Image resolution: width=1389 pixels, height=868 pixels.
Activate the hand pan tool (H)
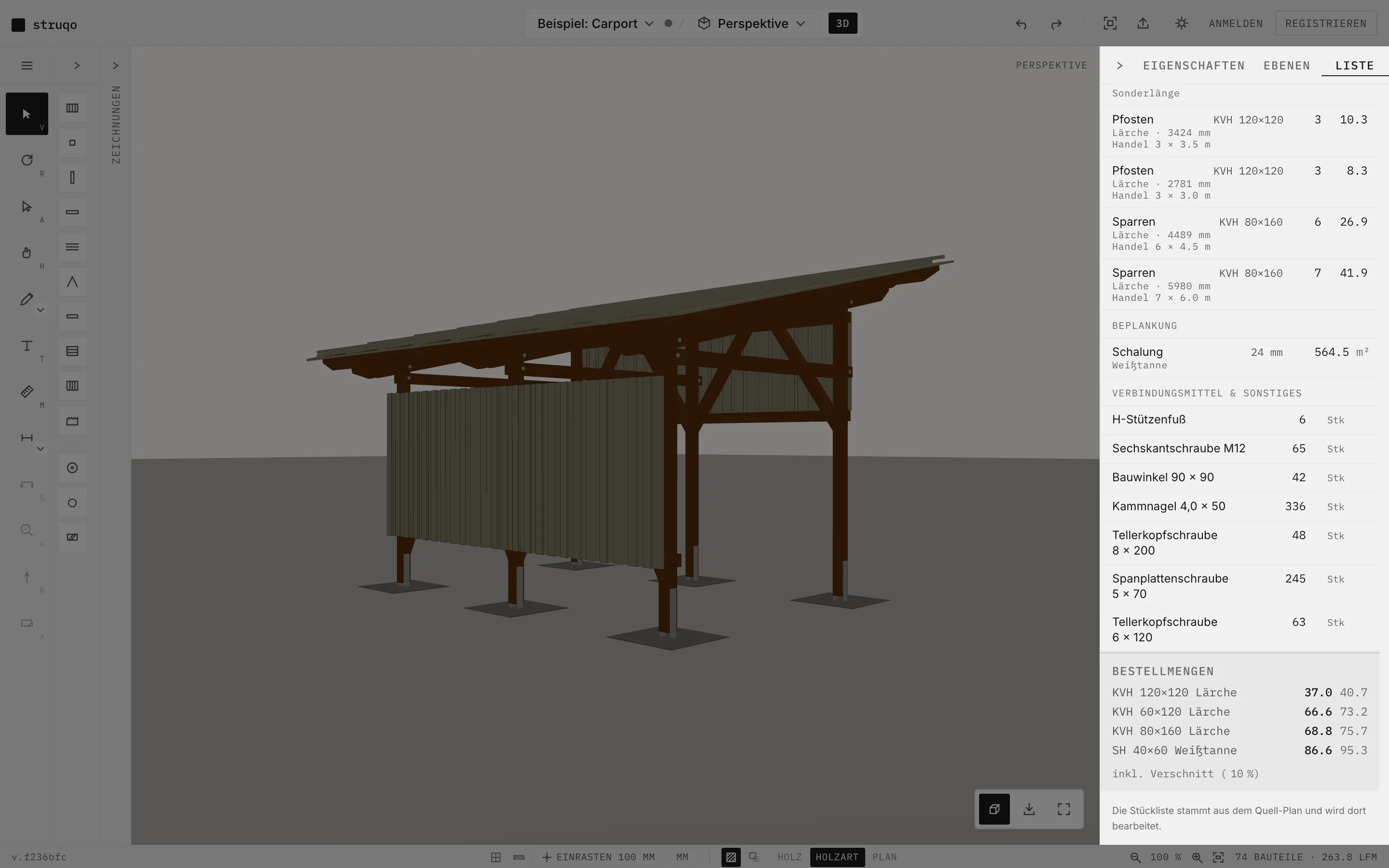coord(27,253)
